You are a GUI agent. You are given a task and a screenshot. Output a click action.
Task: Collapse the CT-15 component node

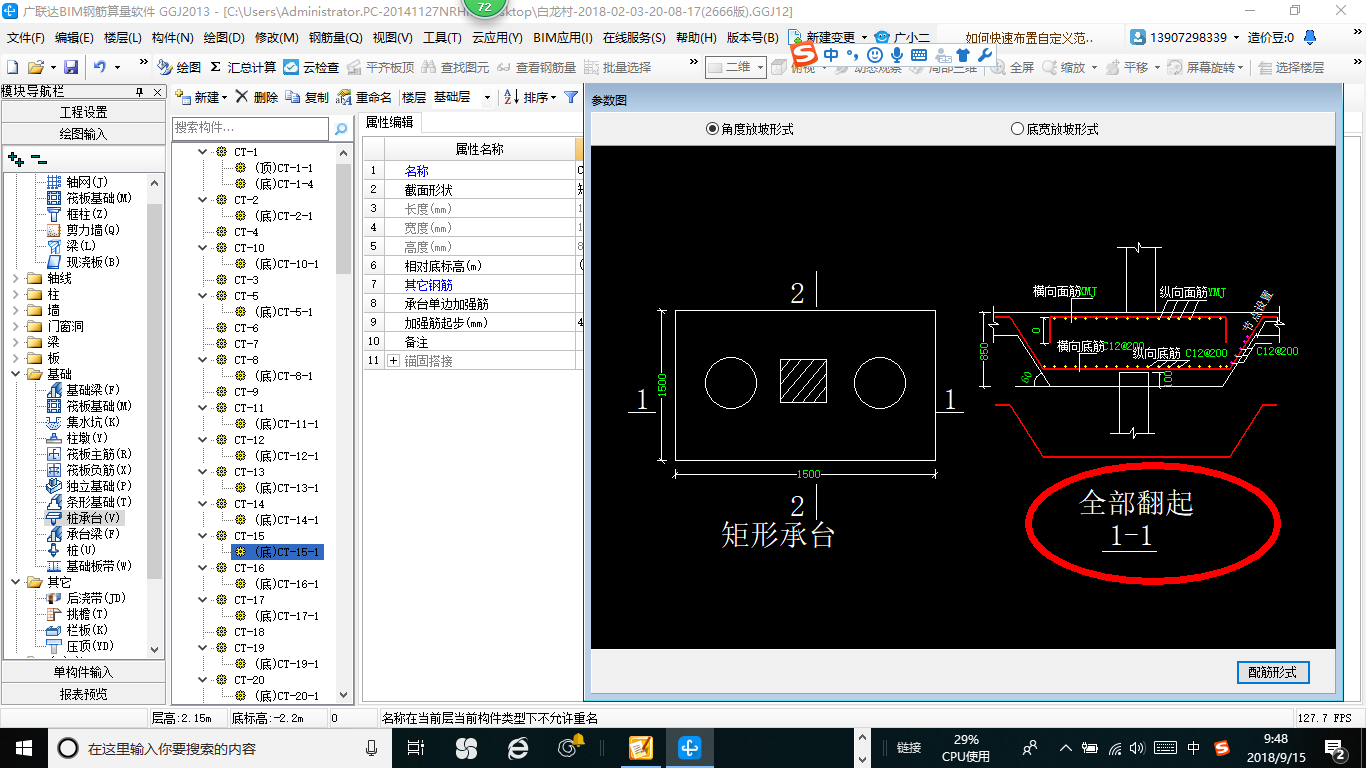click(202, 536)
